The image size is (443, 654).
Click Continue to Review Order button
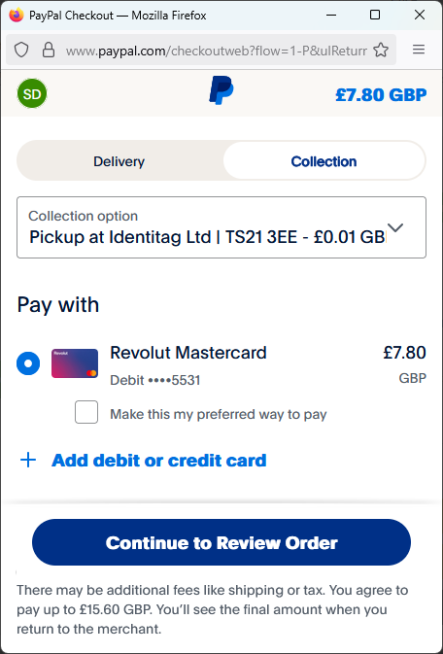point(222,542)
